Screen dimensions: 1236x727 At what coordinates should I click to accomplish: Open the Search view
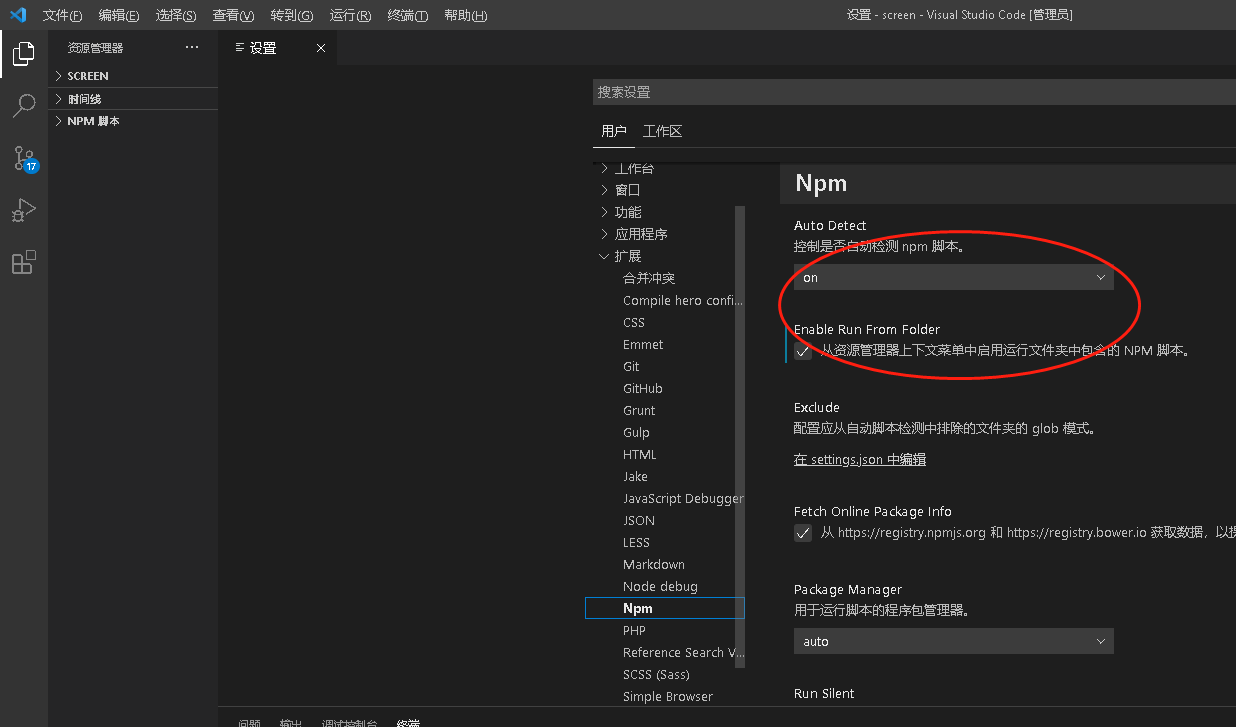(x=24, y=106)
